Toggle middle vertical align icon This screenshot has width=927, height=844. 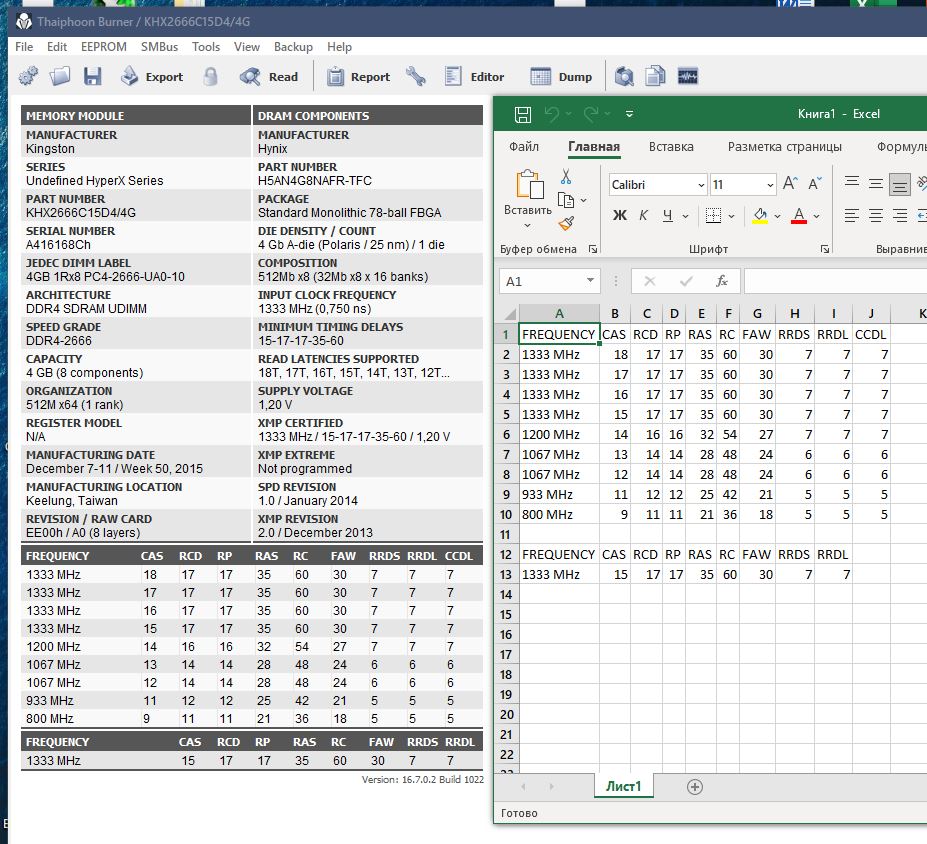point(876,183)
